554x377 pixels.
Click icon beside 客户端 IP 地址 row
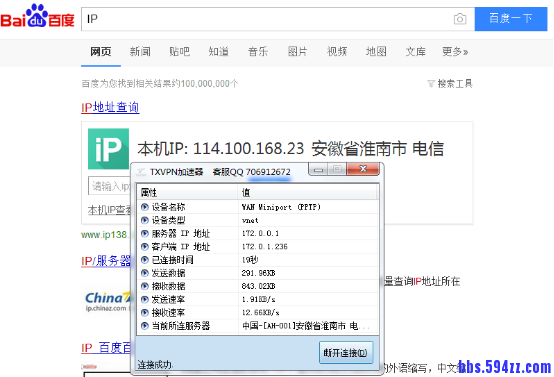(145, 247)
